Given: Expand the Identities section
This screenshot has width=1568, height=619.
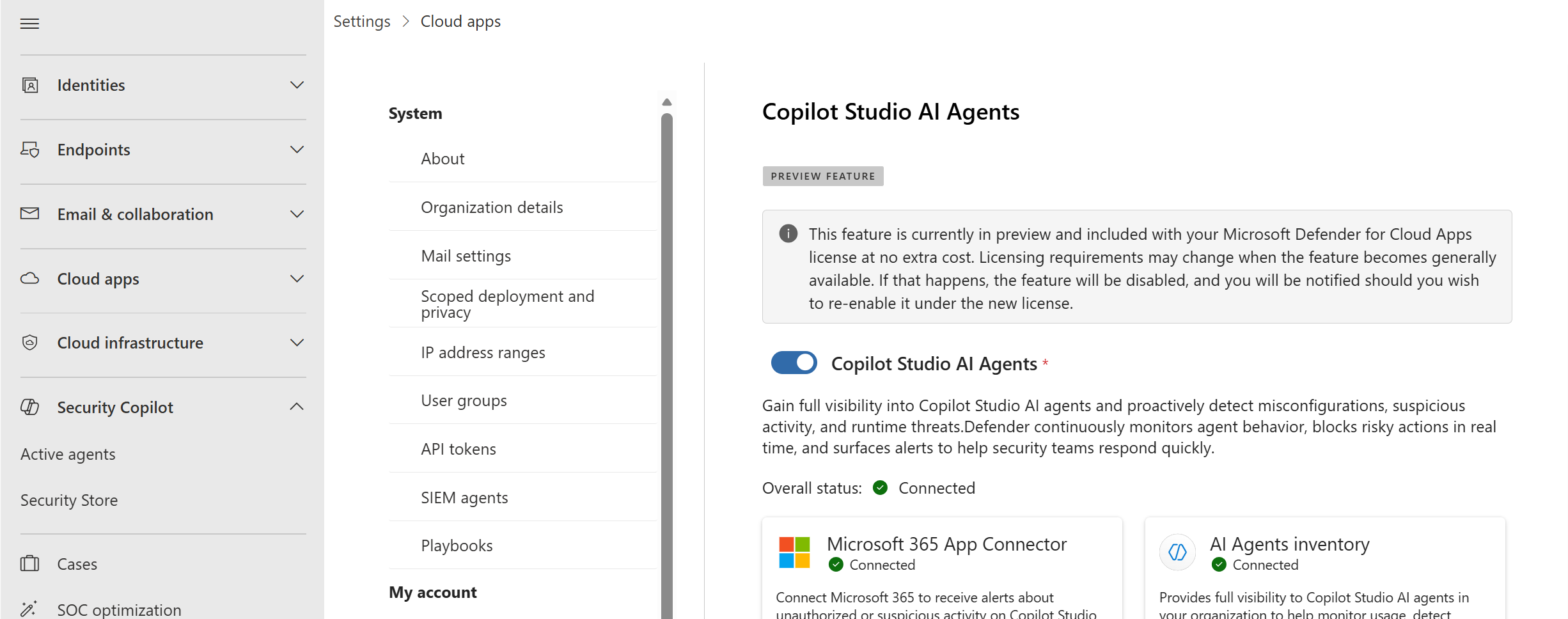Looking at the screenshot, I should coord(297,84).
